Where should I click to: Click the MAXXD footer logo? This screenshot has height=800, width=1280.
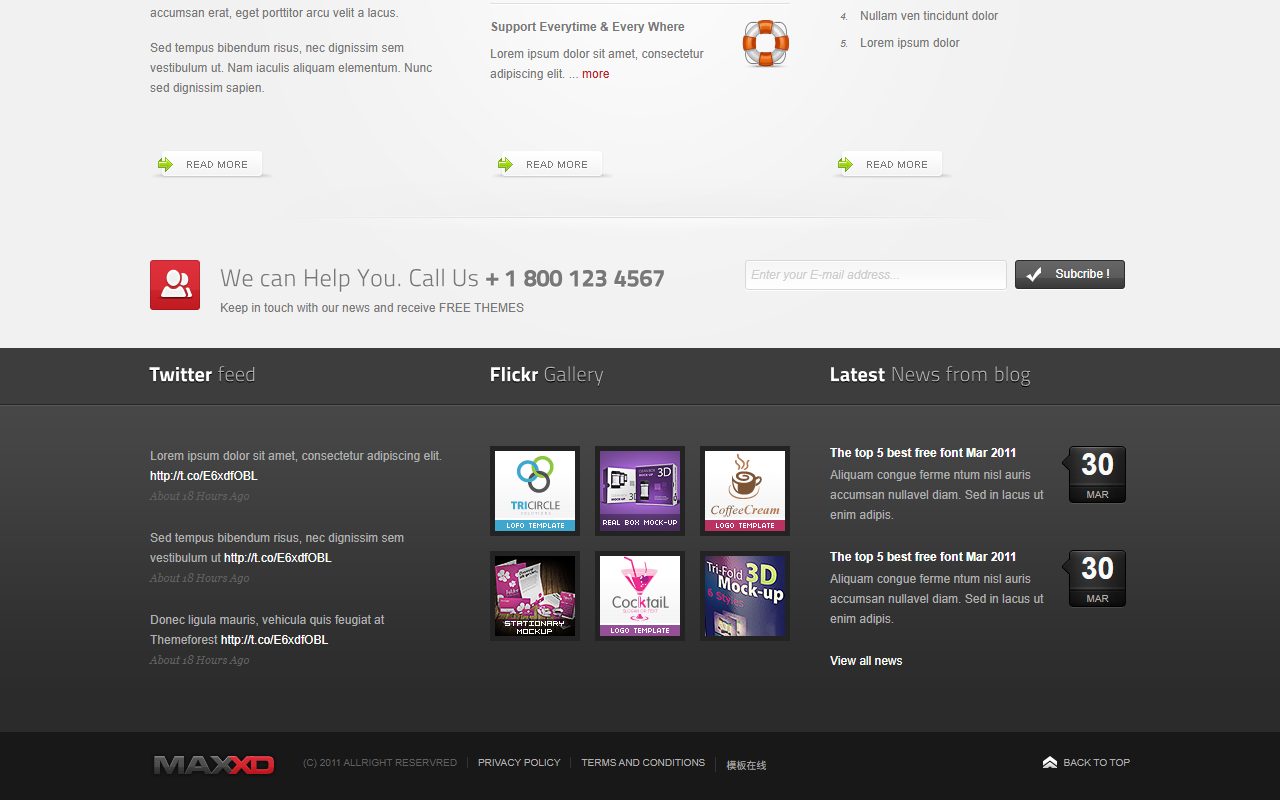[214, 765]
